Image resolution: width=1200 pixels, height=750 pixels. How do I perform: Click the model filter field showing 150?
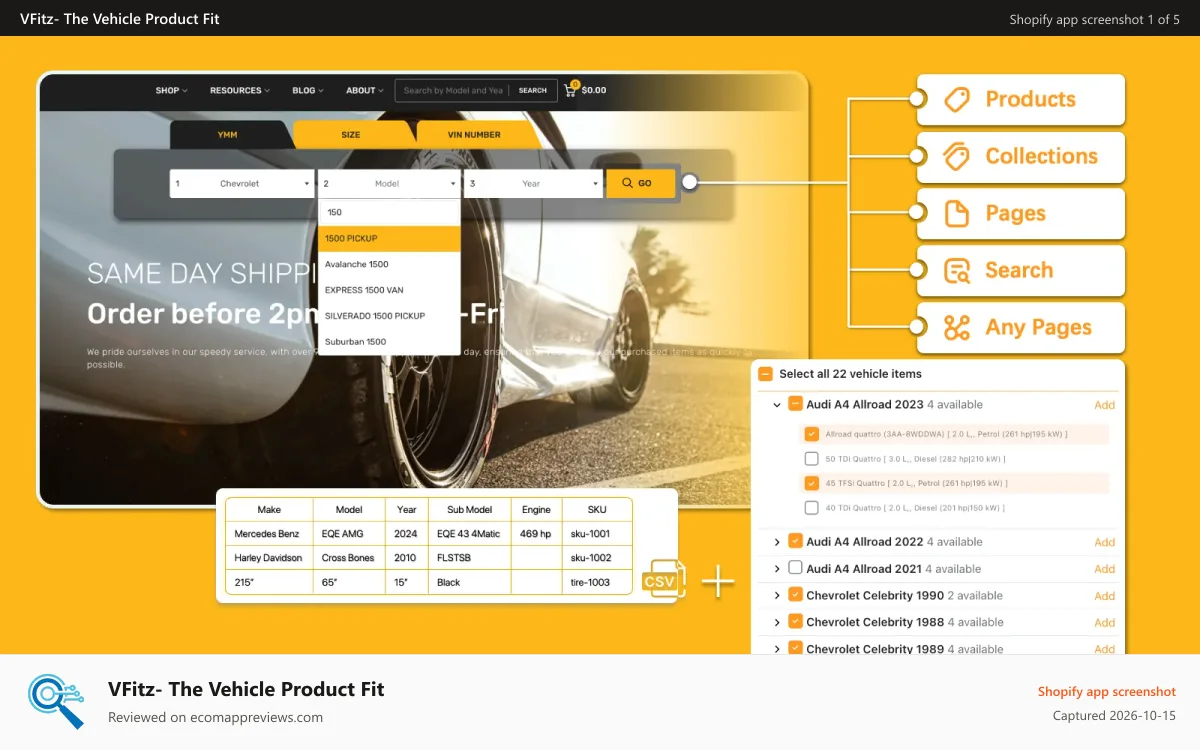click(x=390, y=212)
